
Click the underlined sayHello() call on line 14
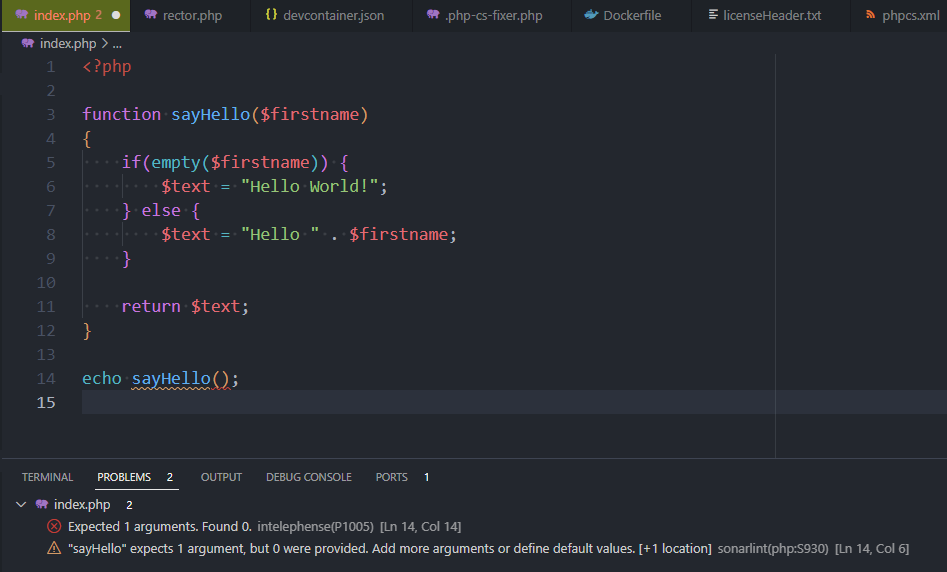tap(181, 379)
